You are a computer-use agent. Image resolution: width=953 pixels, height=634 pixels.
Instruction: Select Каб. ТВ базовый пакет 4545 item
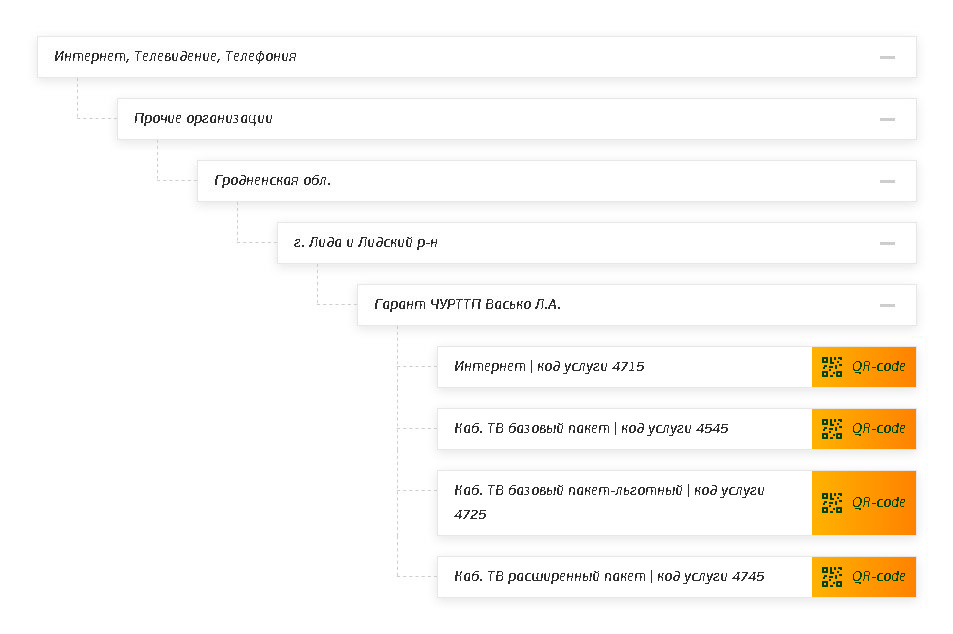coord(624,429)
